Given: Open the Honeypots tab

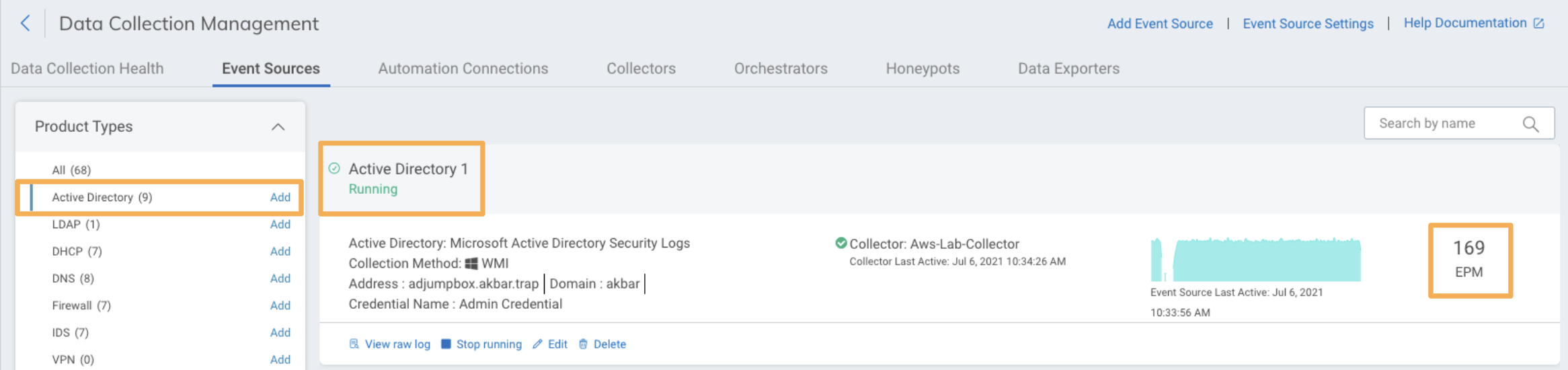Looking at the screenshot, I should coord(923,69).
